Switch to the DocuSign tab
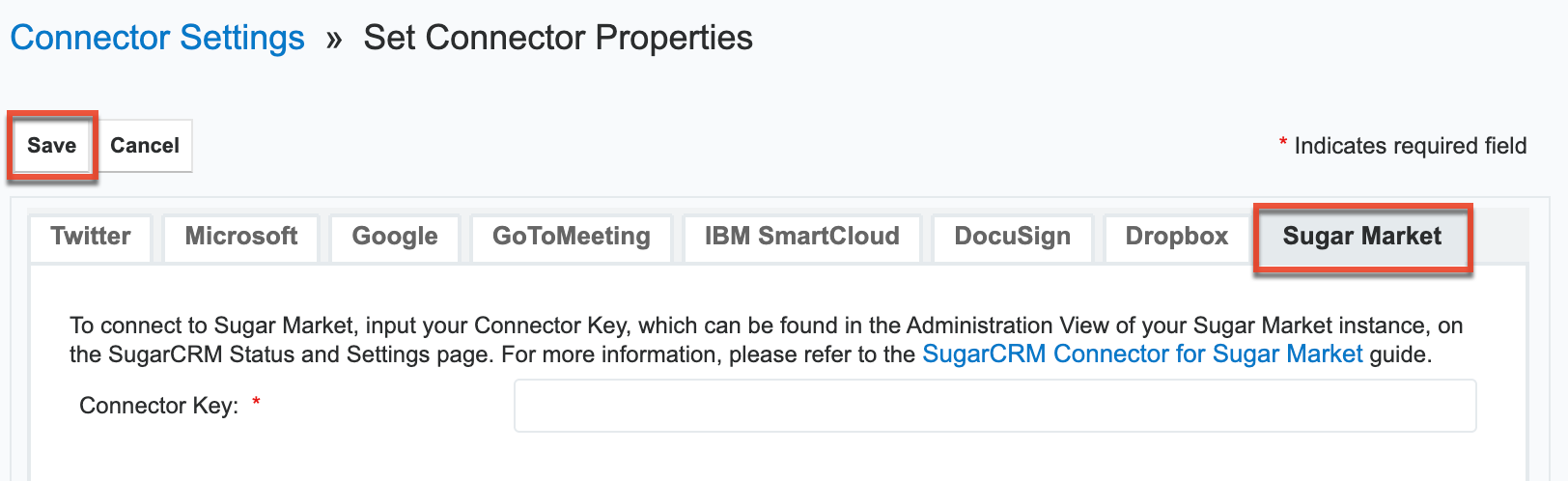This screenshot has width=1568, height=481. (x=1013, y=237)
